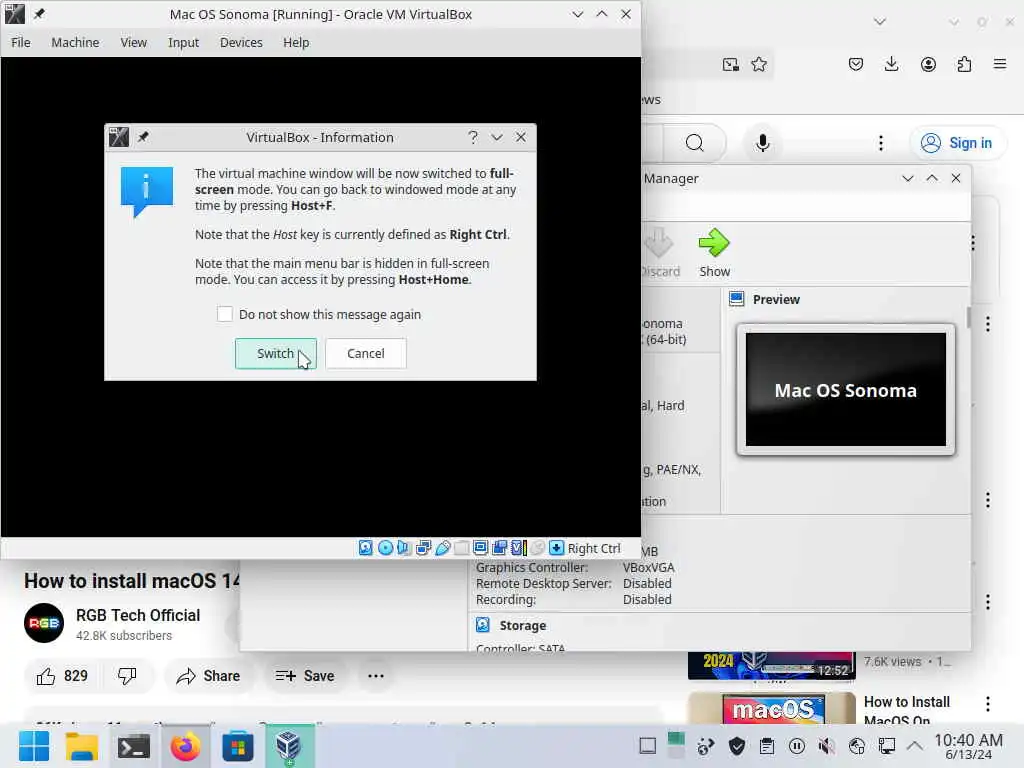1024x768 pixels.
Task: Click the VM window's title bar down chevron
Action: tap(578, 14)
